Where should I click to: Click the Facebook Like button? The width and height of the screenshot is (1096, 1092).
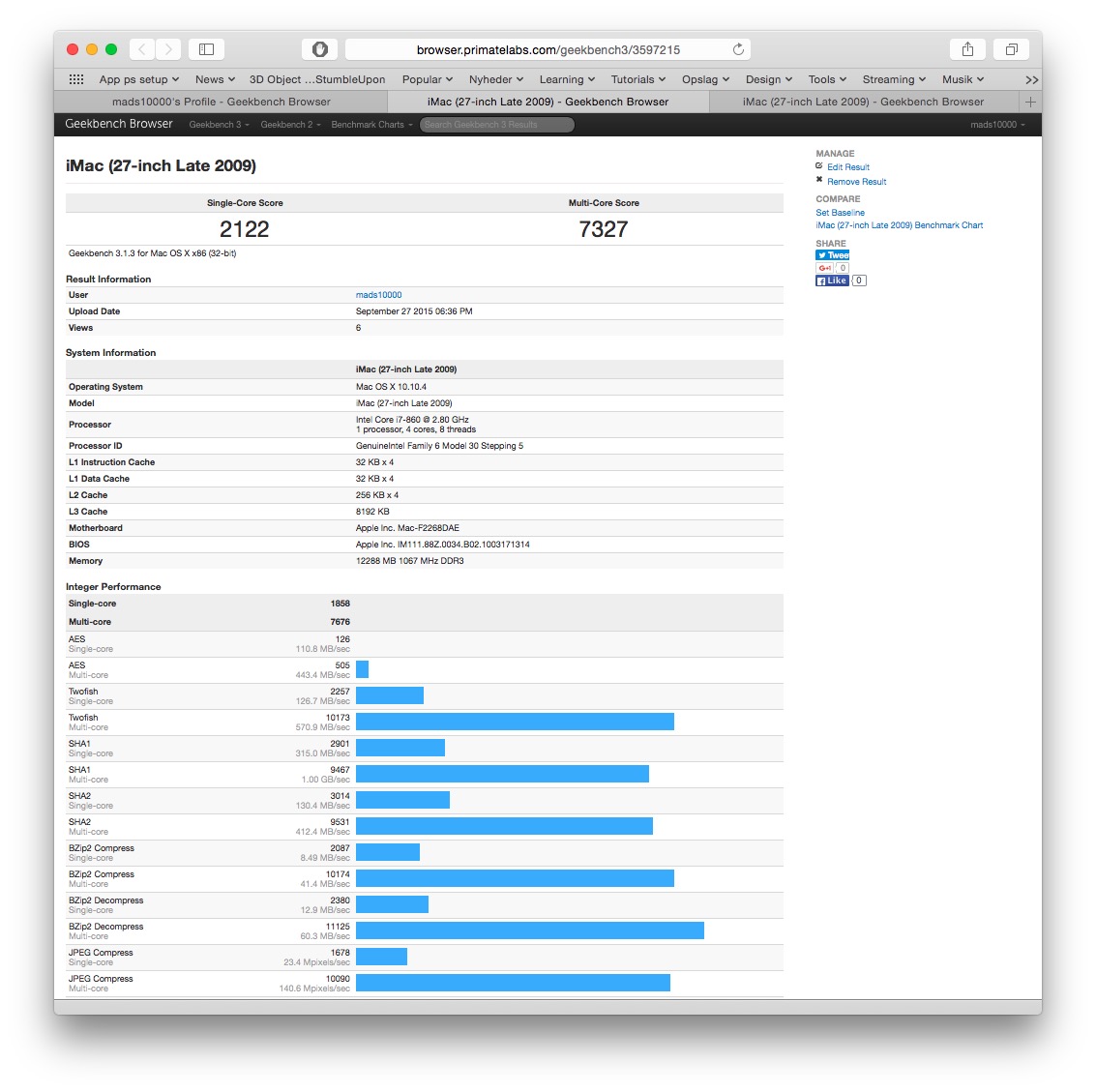coord(832,280)
